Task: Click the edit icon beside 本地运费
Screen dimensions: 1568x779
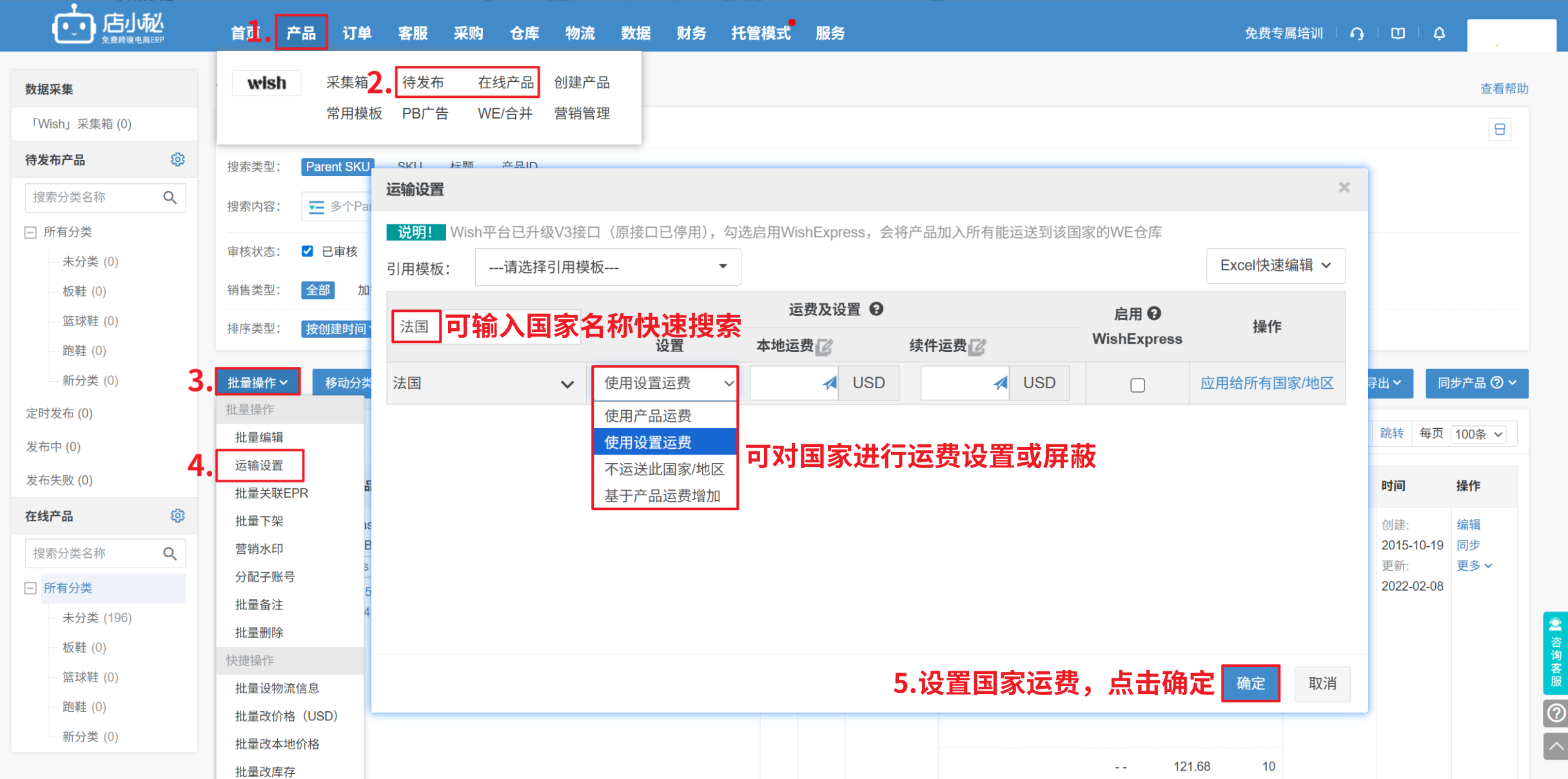Action: (824, 347)
